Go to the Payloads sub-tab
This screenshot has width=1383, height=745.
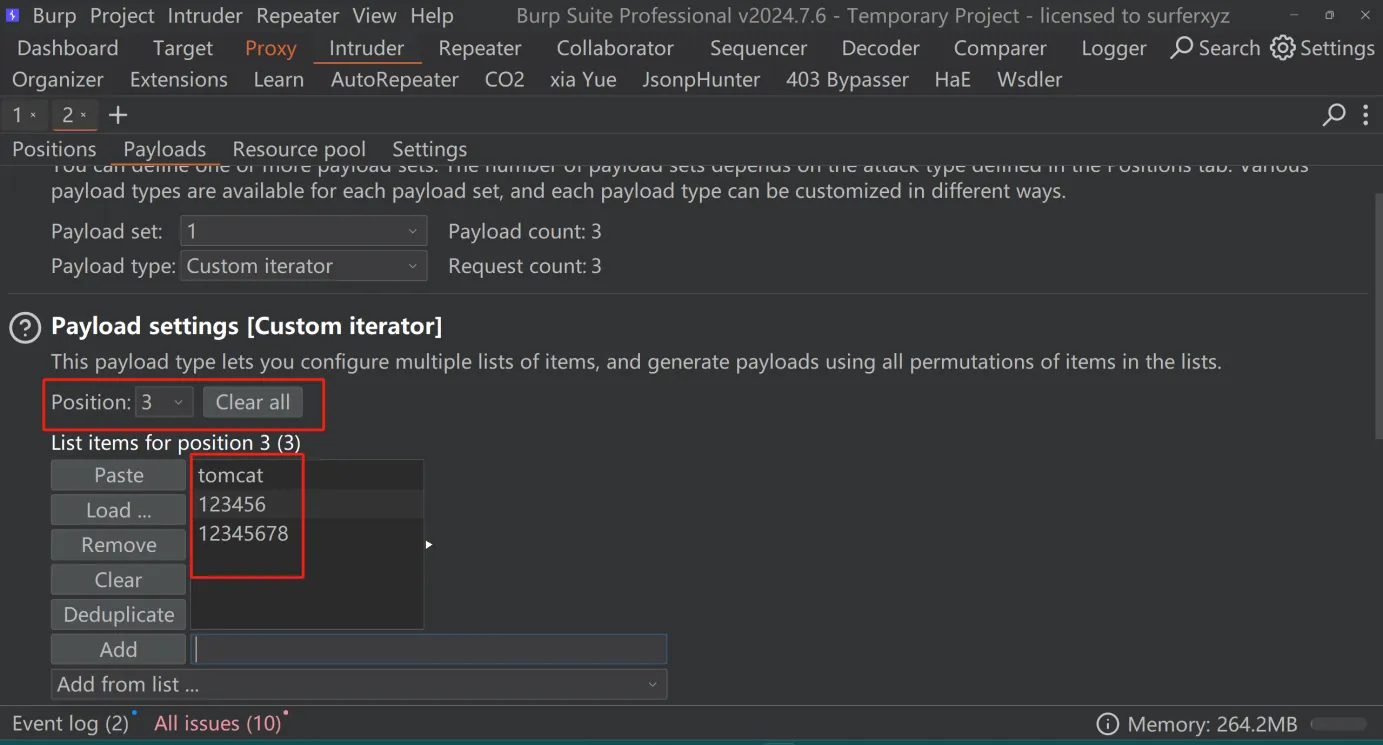[165, 149]
